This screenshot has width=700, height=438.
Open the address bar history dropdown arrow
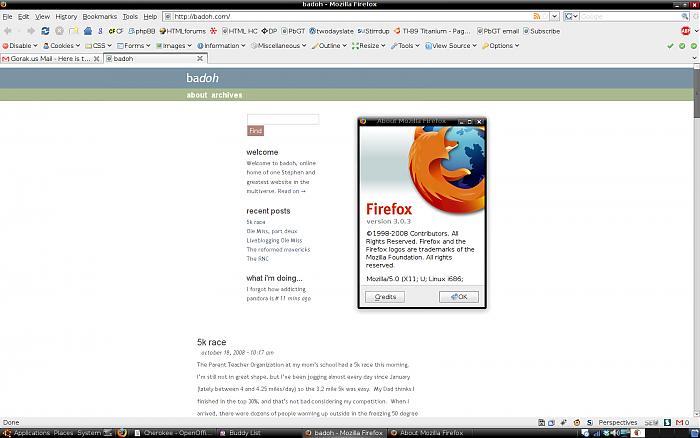click(554, 17)
